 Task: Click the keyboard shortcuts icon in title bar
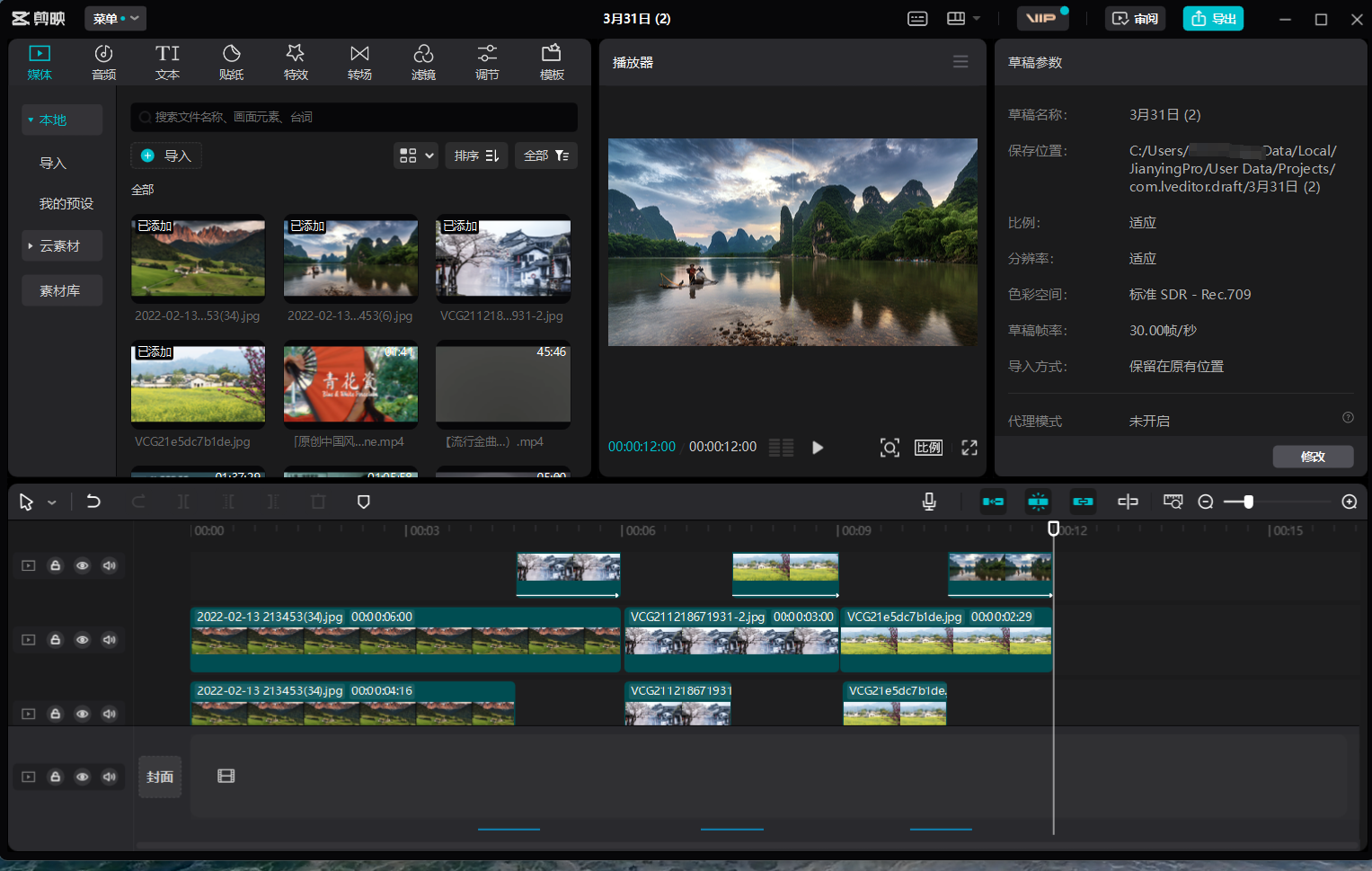tap(917, 18)
